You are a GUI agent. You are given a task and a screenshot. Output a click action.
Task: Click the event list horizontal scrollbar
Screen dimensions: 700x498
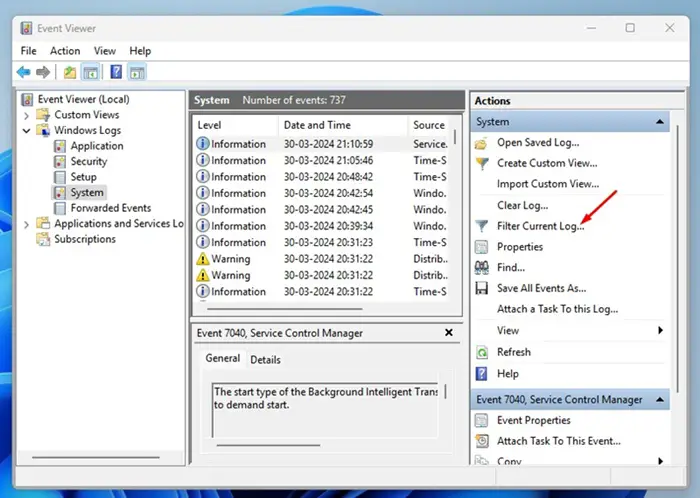284,309
